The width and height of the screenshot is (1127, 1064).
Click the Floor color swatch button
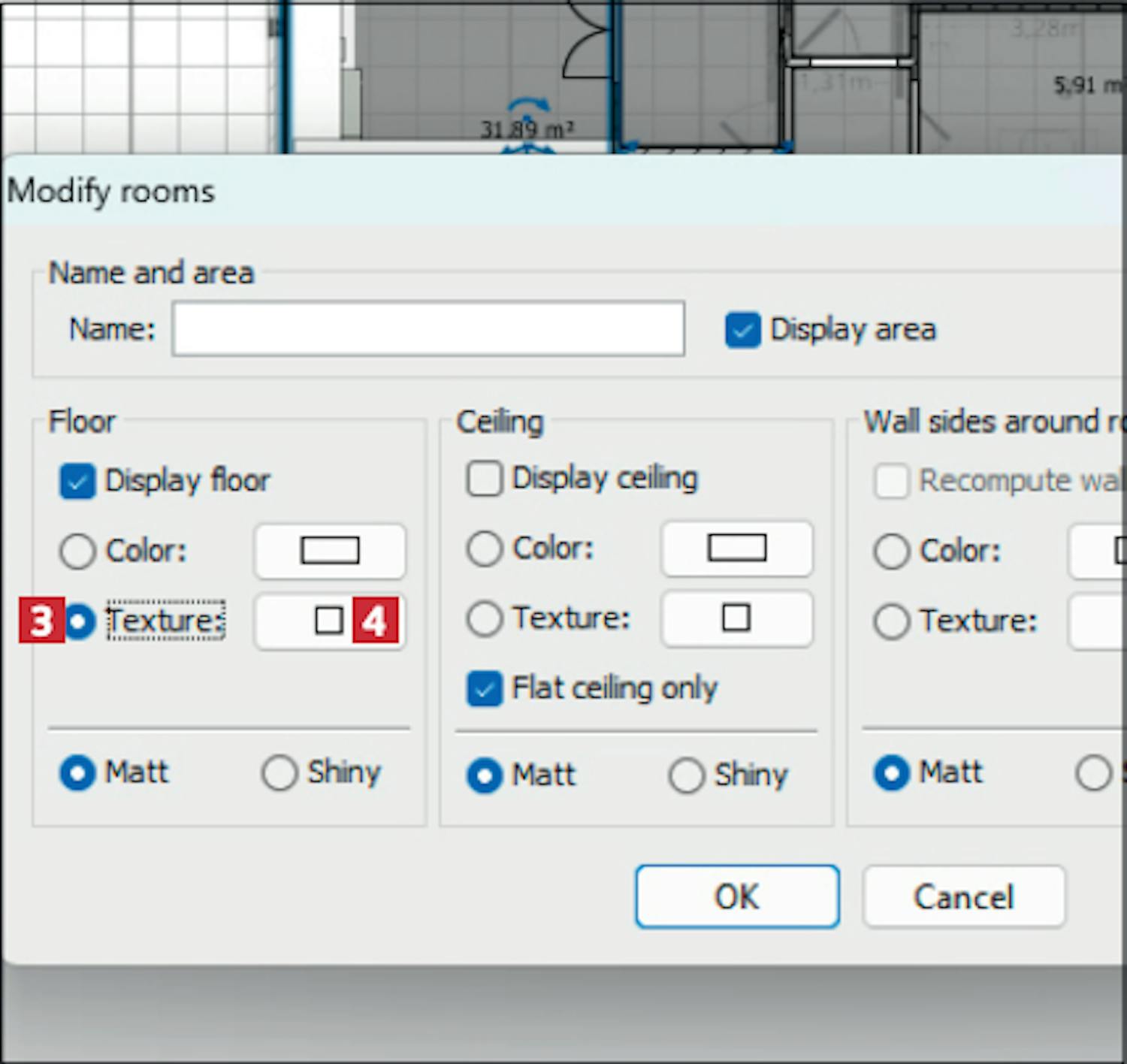coord(330,551)
